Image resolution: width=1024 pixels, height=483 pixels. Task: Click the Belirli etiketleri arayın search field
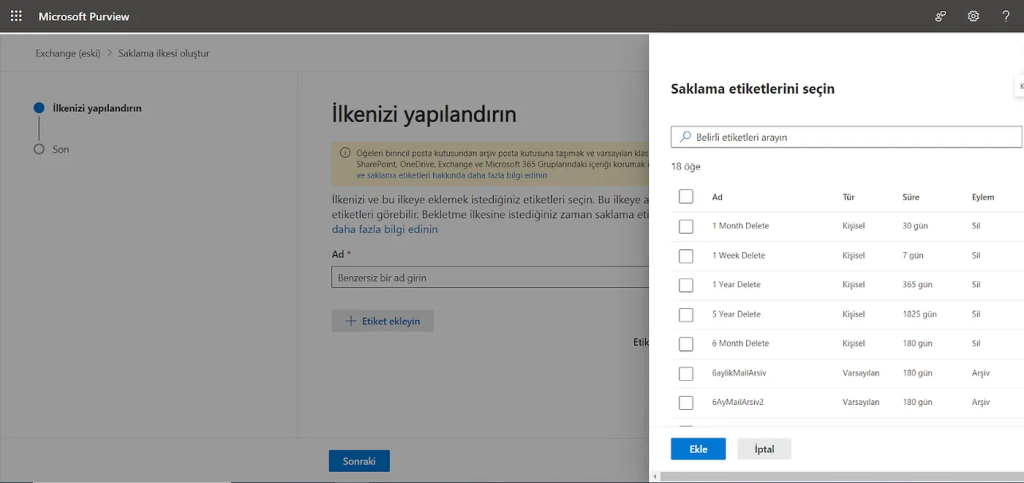(x=850, y=137)
